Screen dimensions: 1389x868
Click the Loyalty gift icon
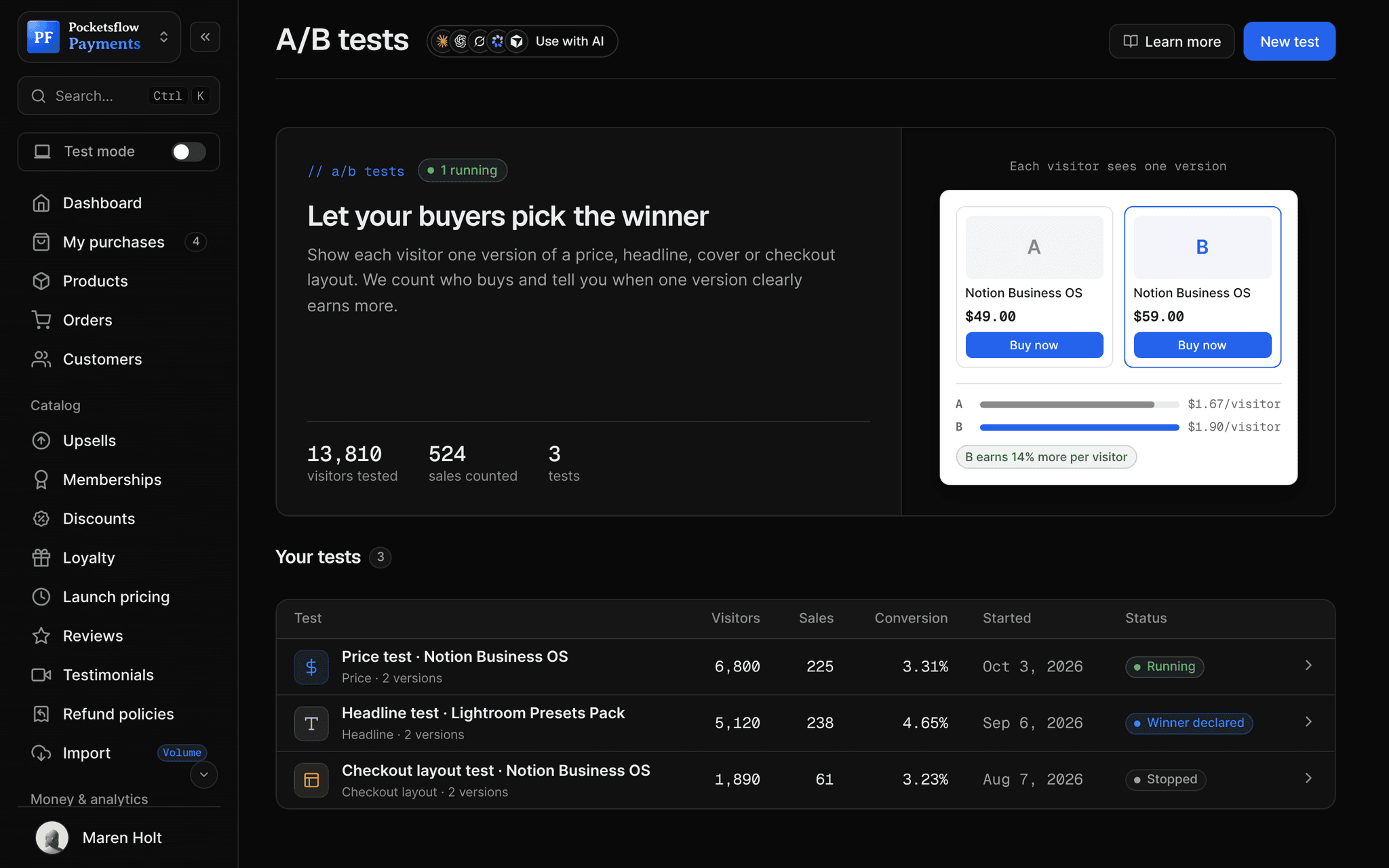pyautogui.click(x=41, y=557)
